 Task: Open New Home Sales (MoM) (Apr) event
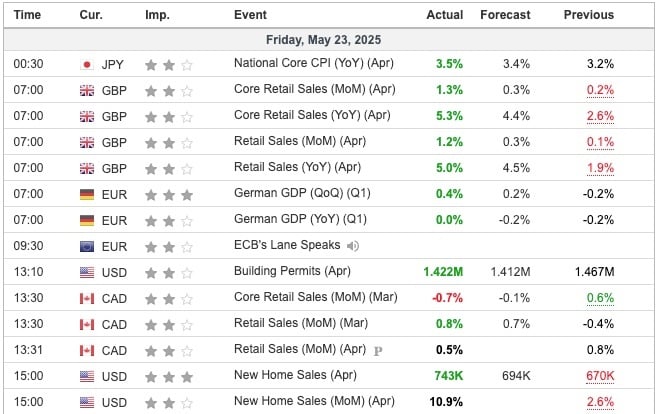click(x=314, y=401)
